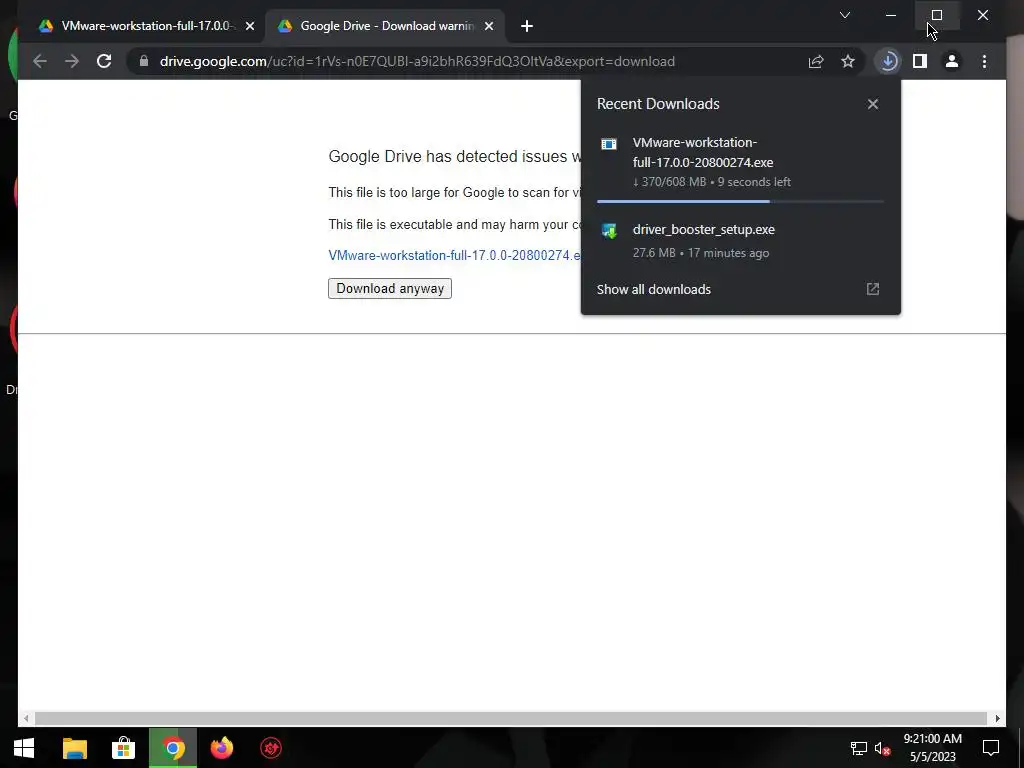Launch Firefox from the taskbar
This screenshot has height=768, width=1024.
coord(222,748)
